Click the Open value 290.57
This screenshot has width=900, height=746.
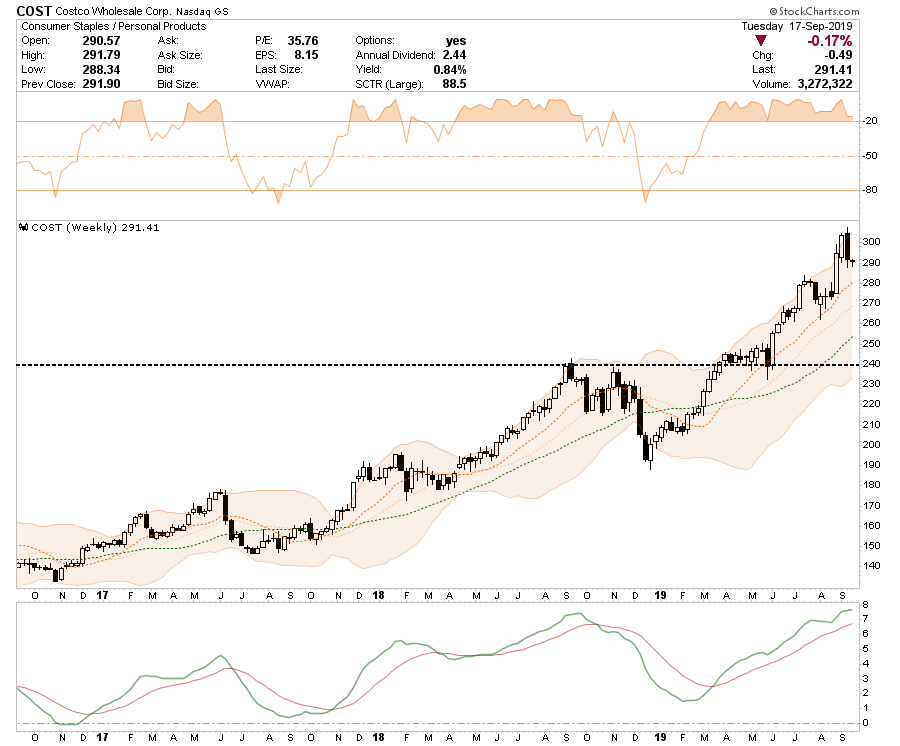pos(102,41)
